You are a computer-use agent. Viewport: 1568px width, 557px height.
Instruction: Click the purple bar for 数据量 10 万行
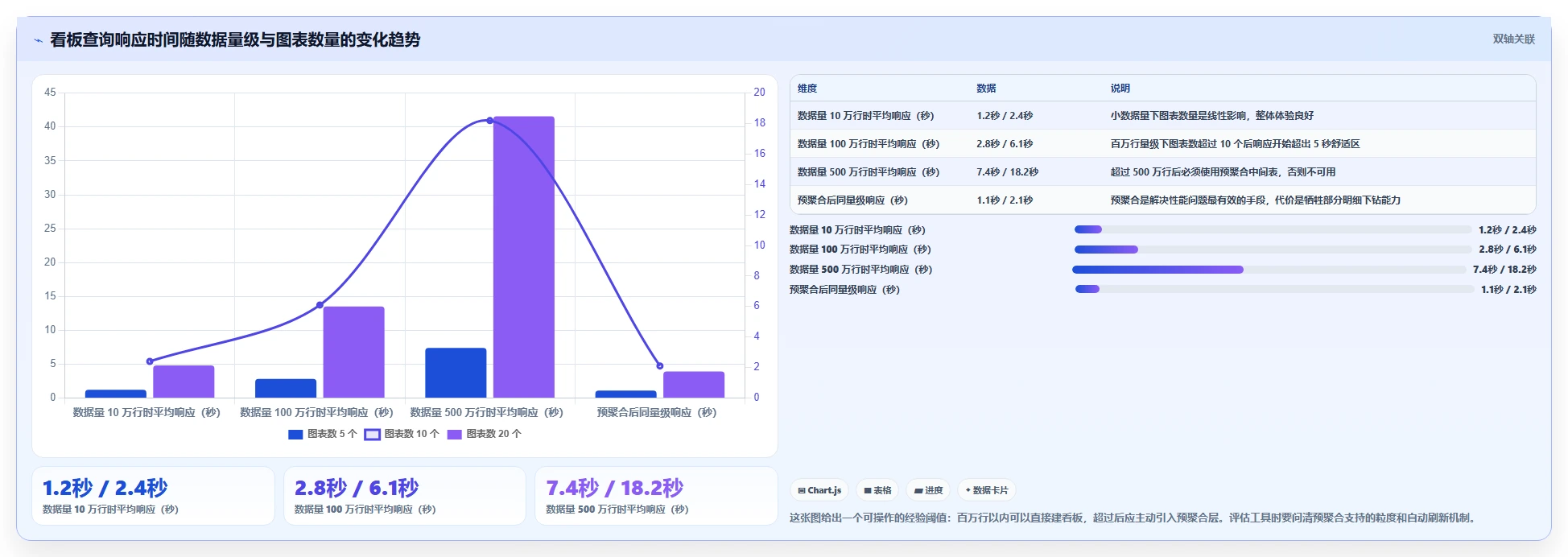[184, 382]
